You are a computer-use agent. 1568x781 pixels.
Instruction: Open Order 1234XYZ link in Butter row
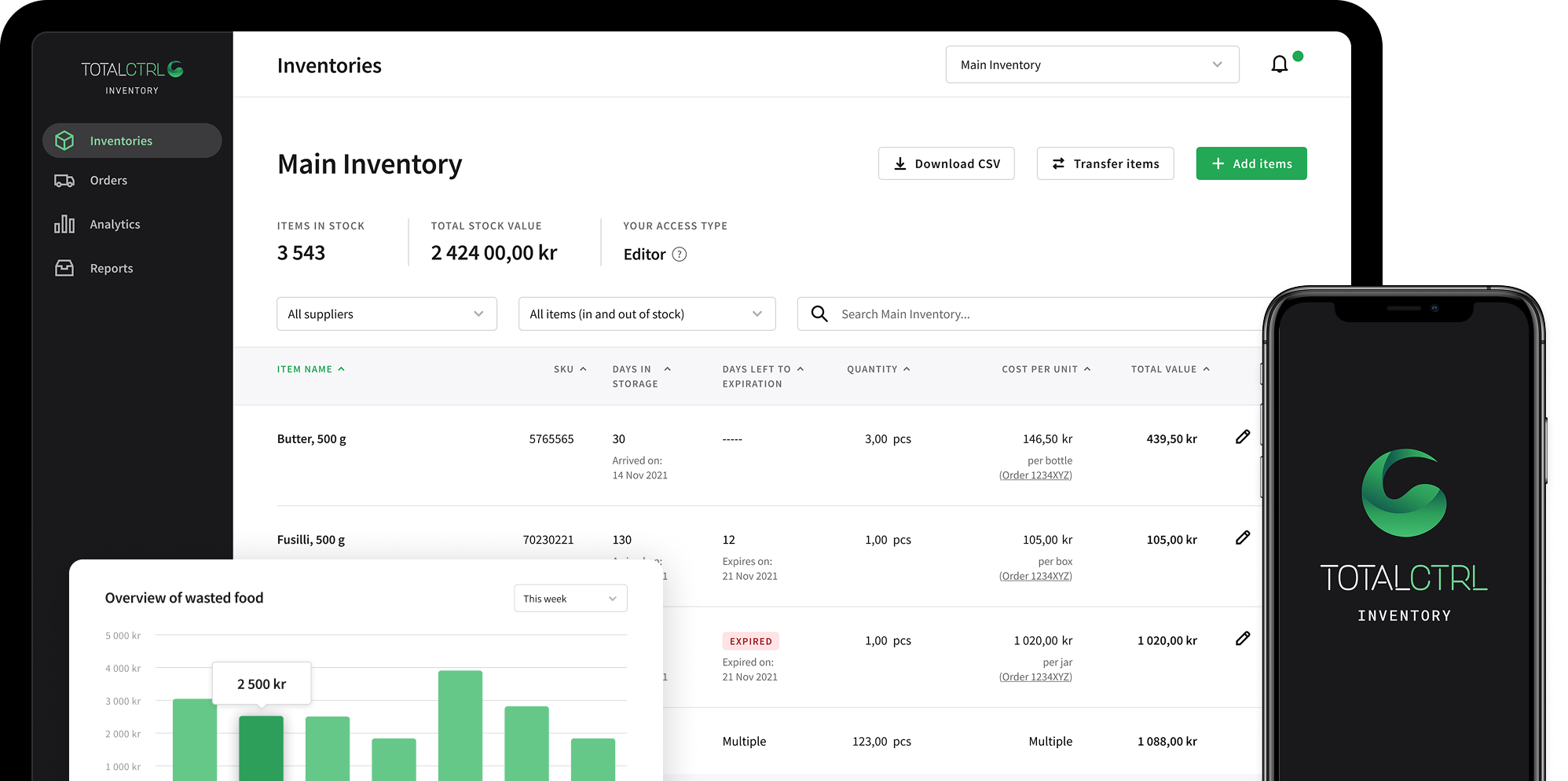click(1035, 475)
